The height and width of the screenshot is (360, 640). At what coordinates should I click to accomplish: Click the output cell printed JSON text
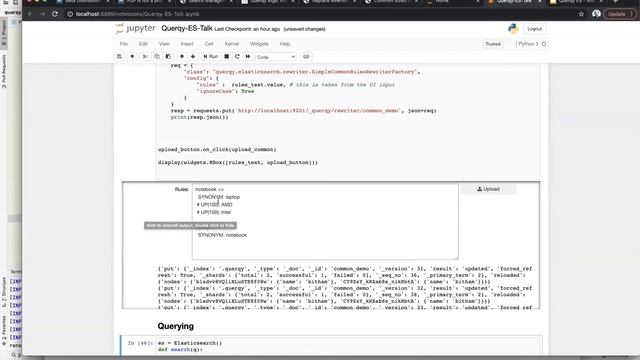[345, 288]
